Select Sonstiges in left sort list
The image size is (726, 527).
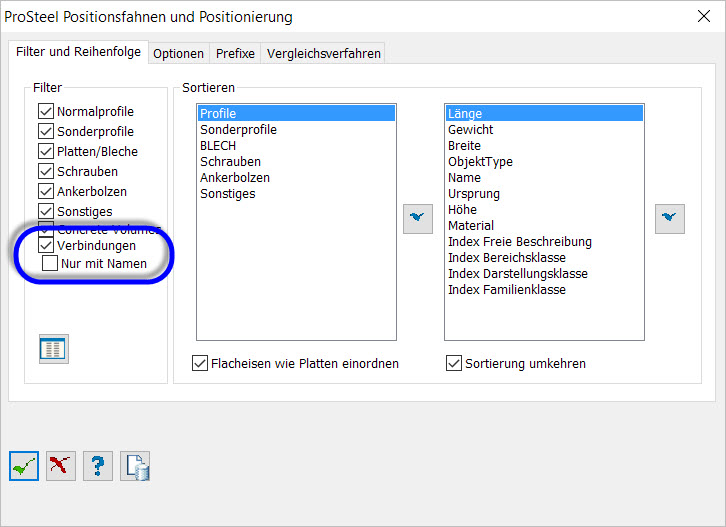(296, 194)
